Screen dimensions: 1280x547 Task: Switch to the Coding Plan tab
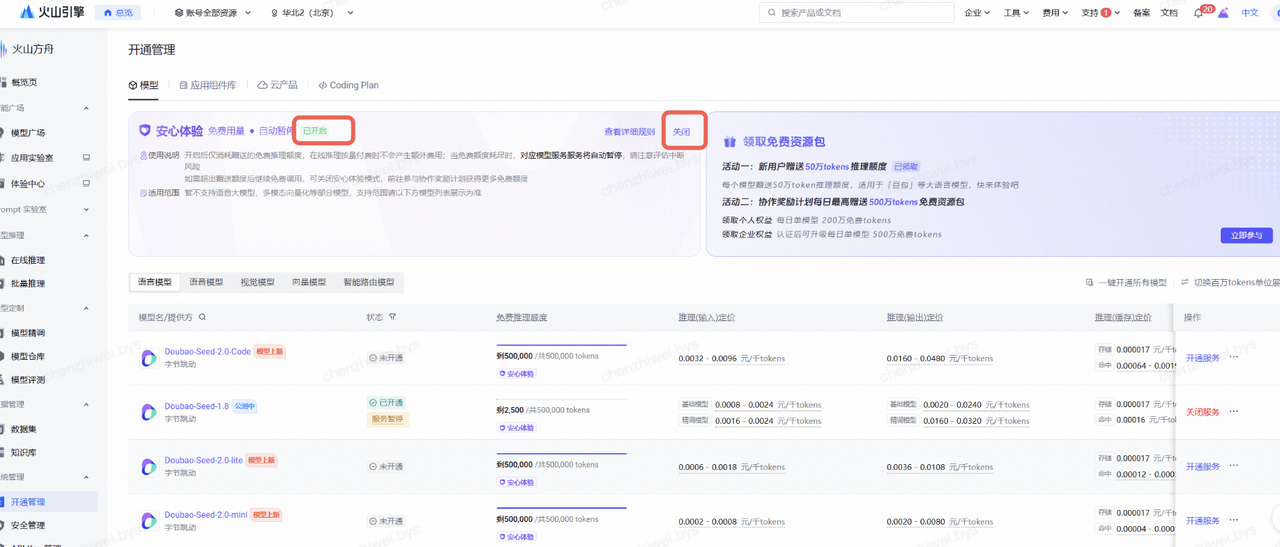tap(348, 86)
